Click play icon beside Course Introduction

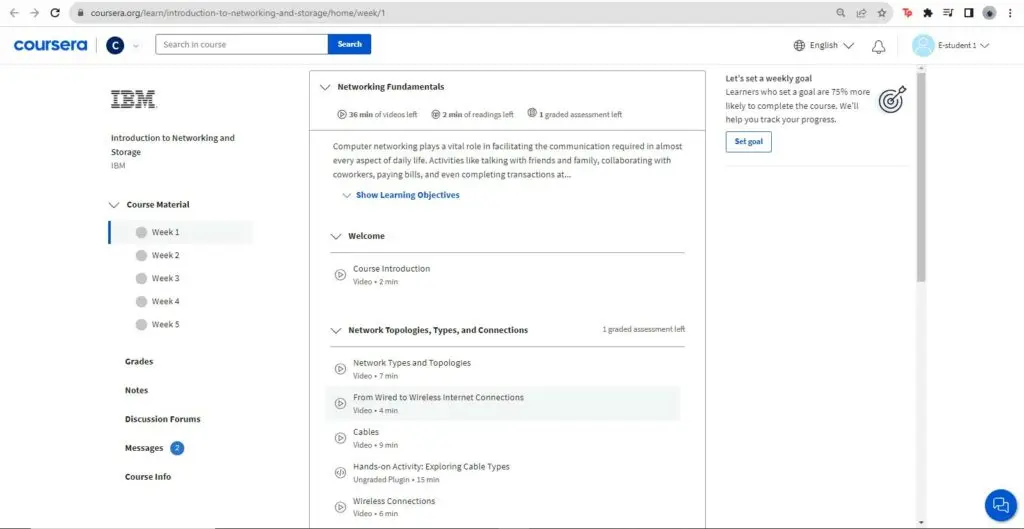pos(340,275)
